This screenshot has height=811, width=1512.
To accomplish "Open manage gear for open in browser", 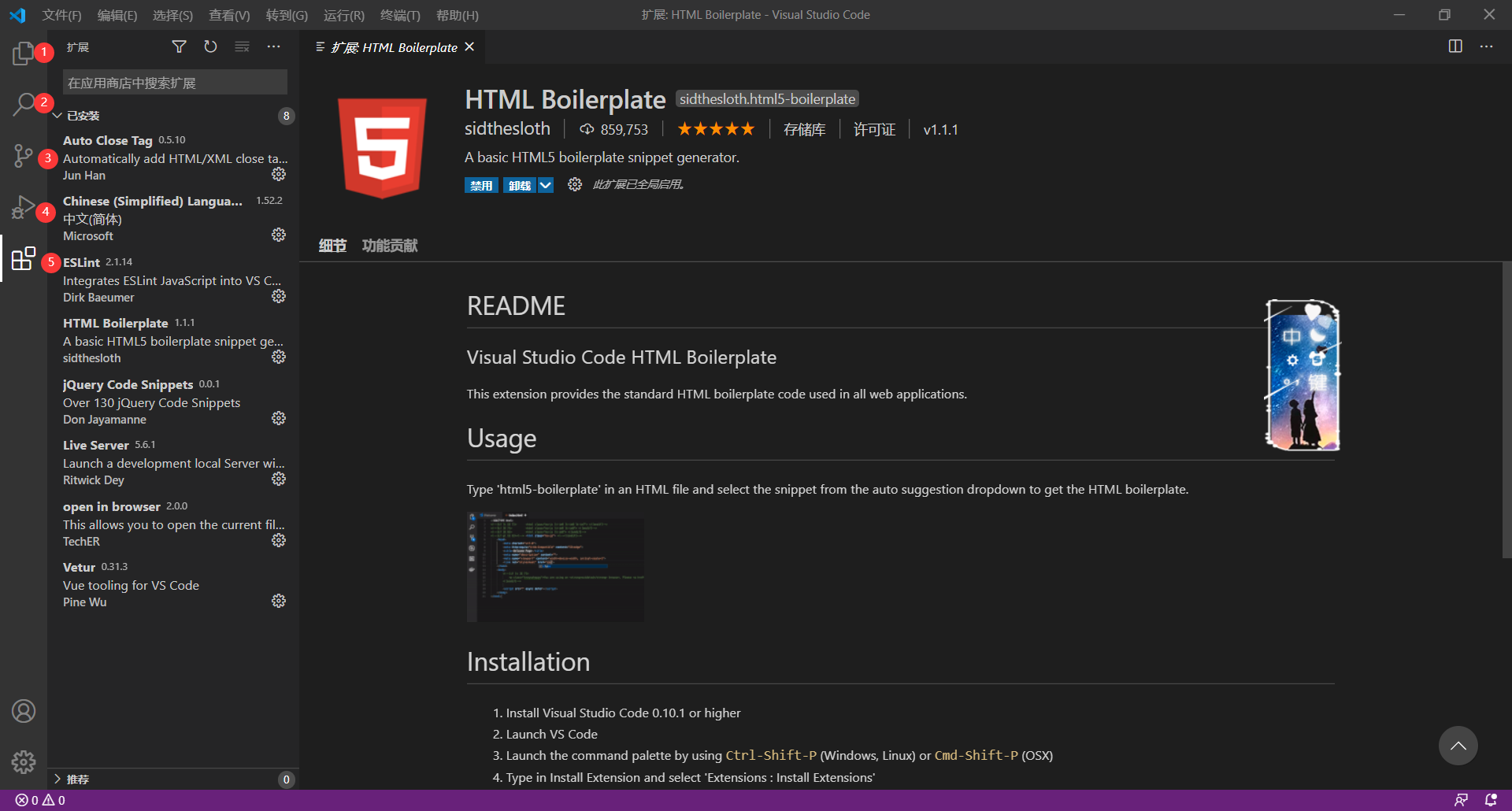I will pos(279,540).
